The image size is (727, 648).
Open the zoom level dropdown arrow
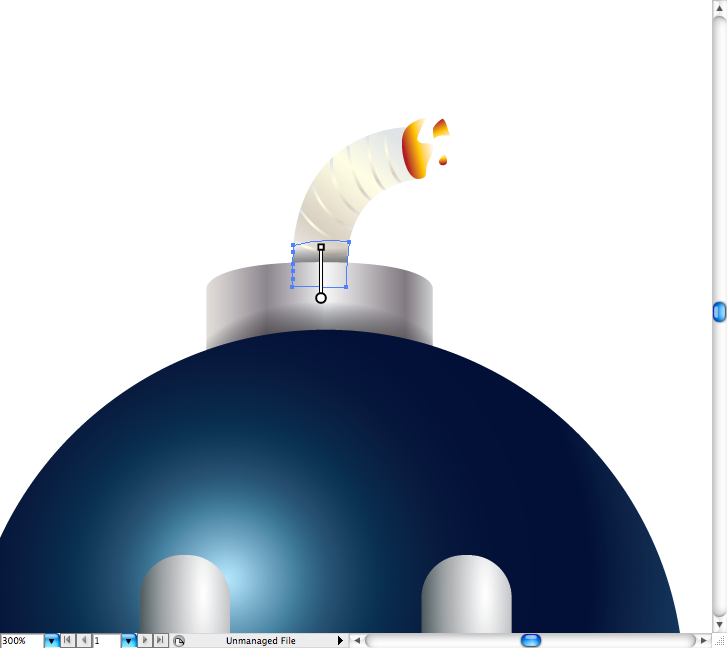pos(51,640)
